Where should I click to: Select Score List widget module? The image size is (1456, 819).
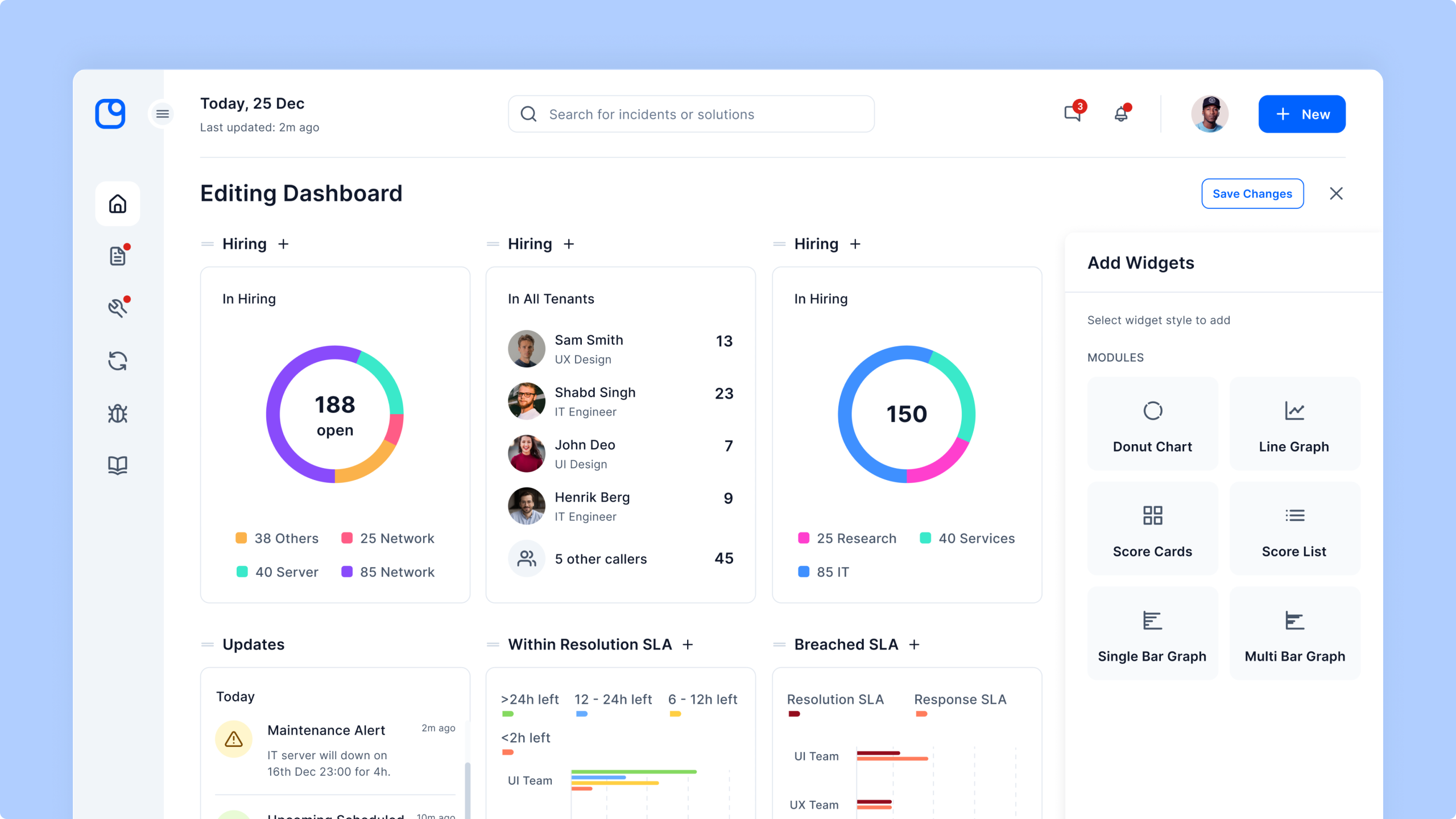tap(1294, 528)
